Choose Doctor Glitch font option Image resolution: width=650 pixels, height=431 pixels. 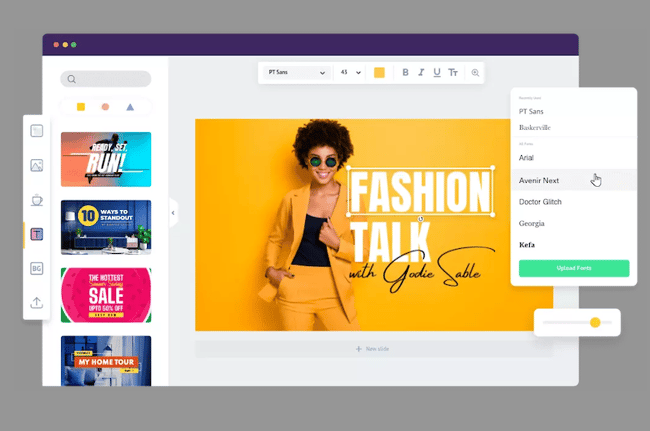pyautogui.click(x=546, y=202)
